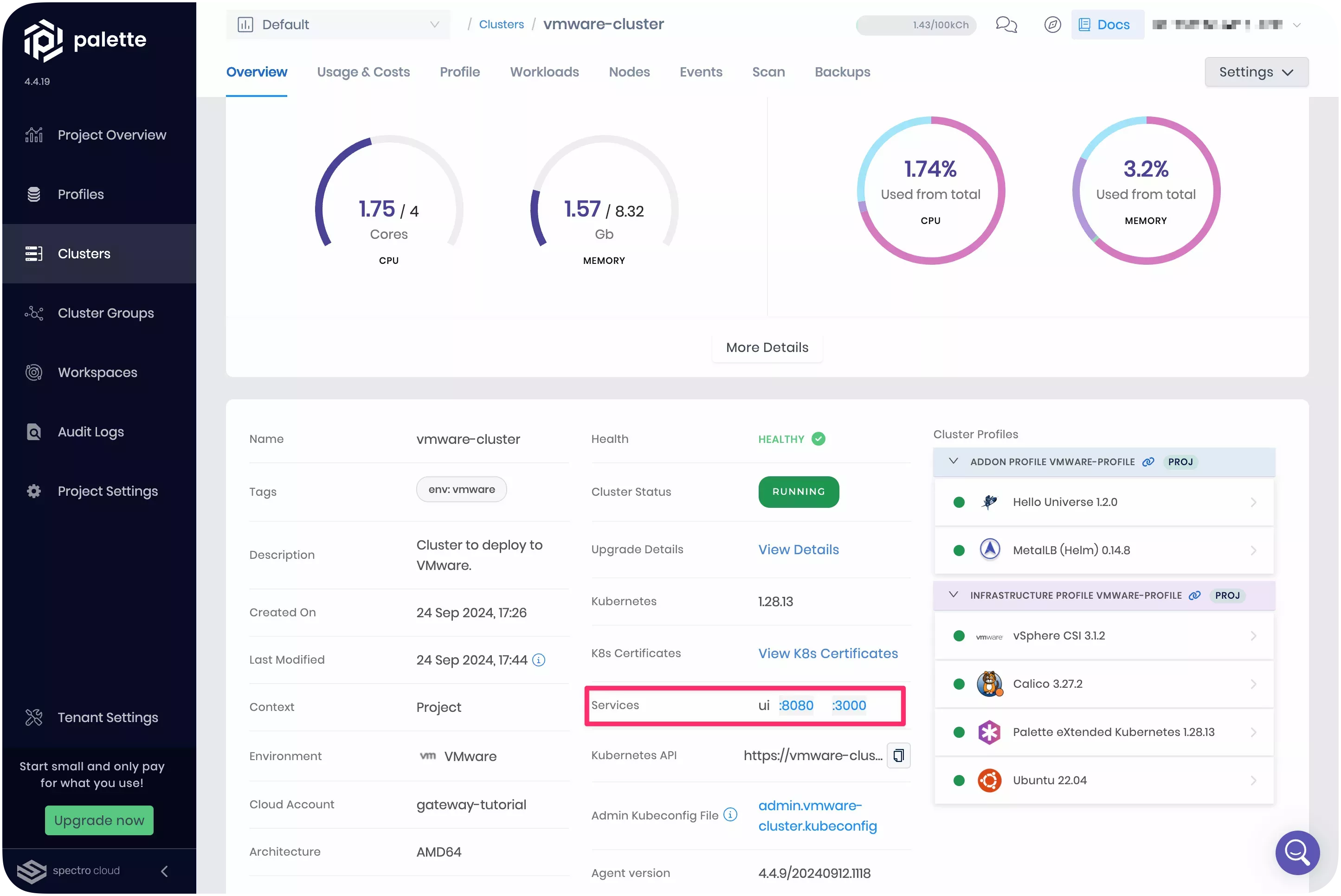Viewport: 1341px width, 896px height.
Task: Click the compass tour icon in top bar
Action: pos(1052,25)
